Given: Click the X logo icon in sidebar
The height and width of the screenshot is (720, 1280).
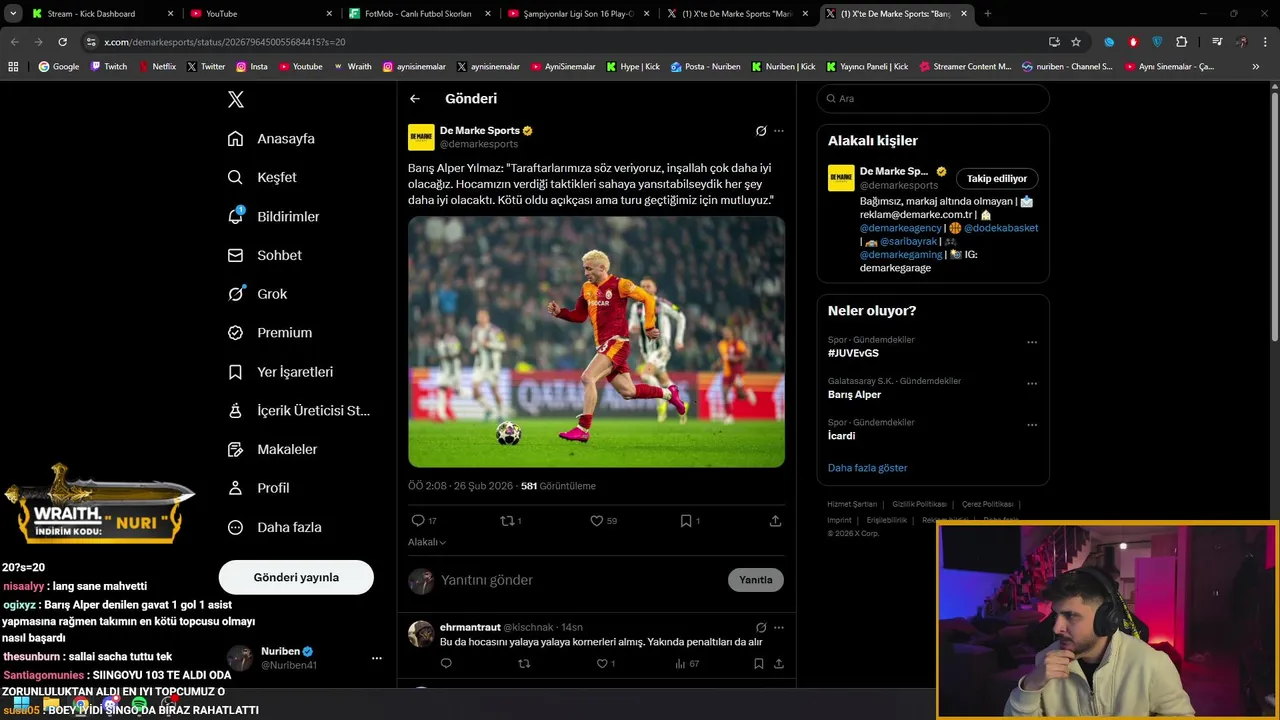Looking at the screenshot, I should (235, 99).
